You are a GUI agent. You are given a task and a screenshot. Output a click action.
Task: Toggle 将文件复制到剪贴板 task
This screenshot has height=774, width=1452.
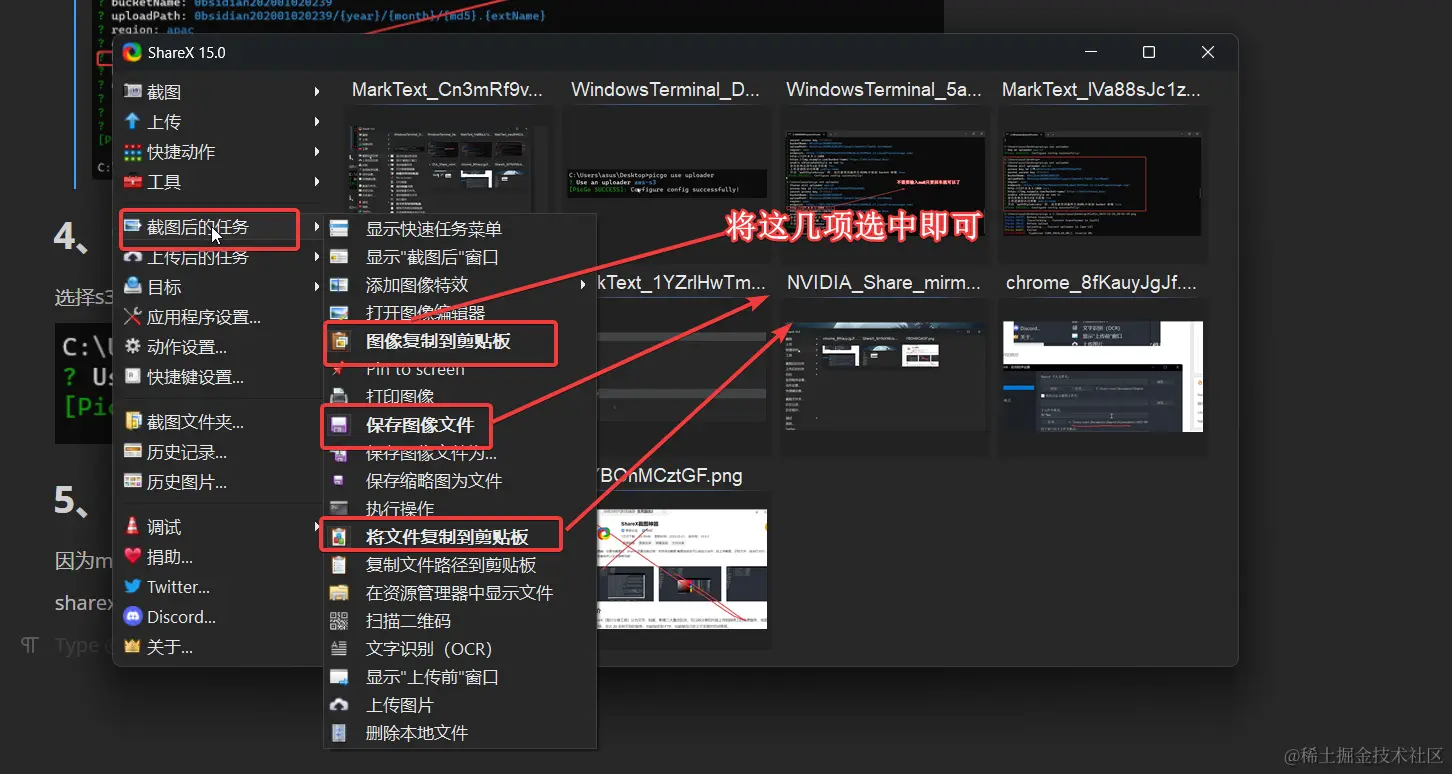pos(460,537)
